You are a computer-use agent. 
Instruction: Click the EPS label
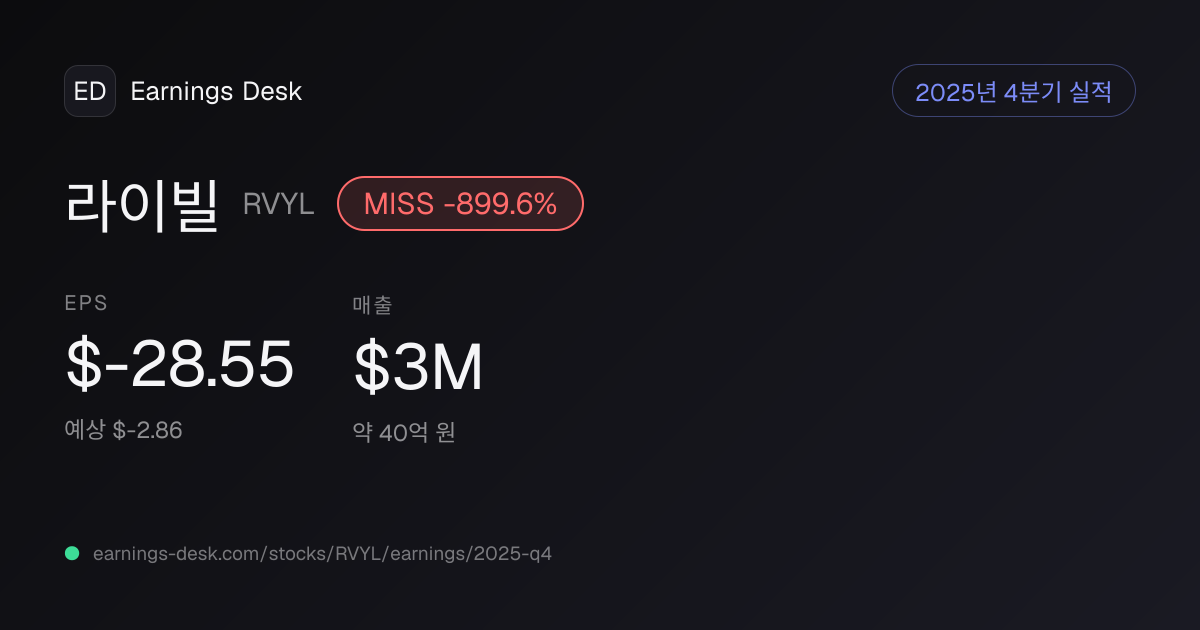click(86, 303)
